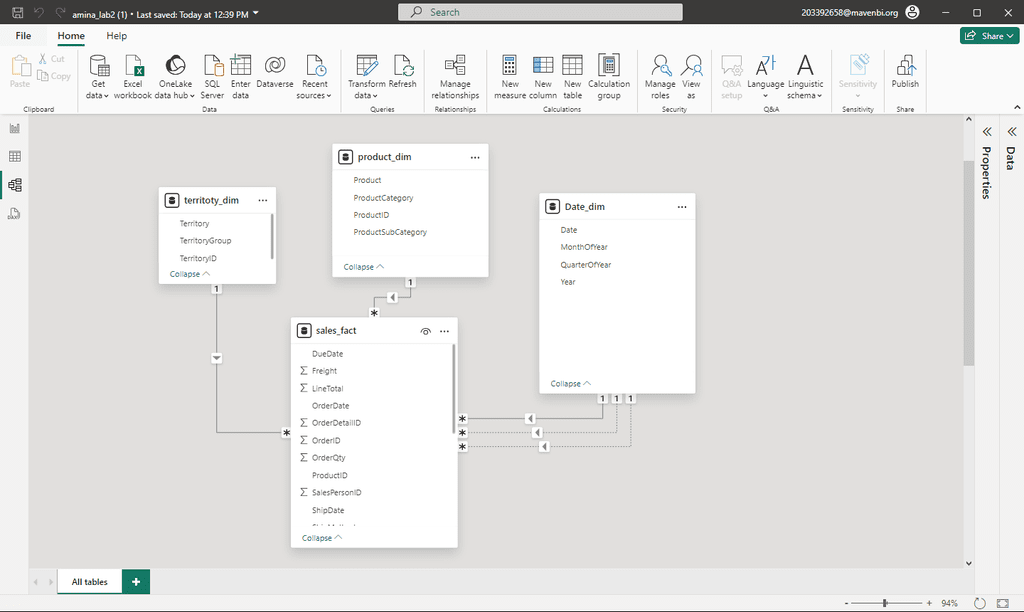Viewport: 1024px width, 612px height.
Task: Click the View as icon
Action: (x=691, y=66)
